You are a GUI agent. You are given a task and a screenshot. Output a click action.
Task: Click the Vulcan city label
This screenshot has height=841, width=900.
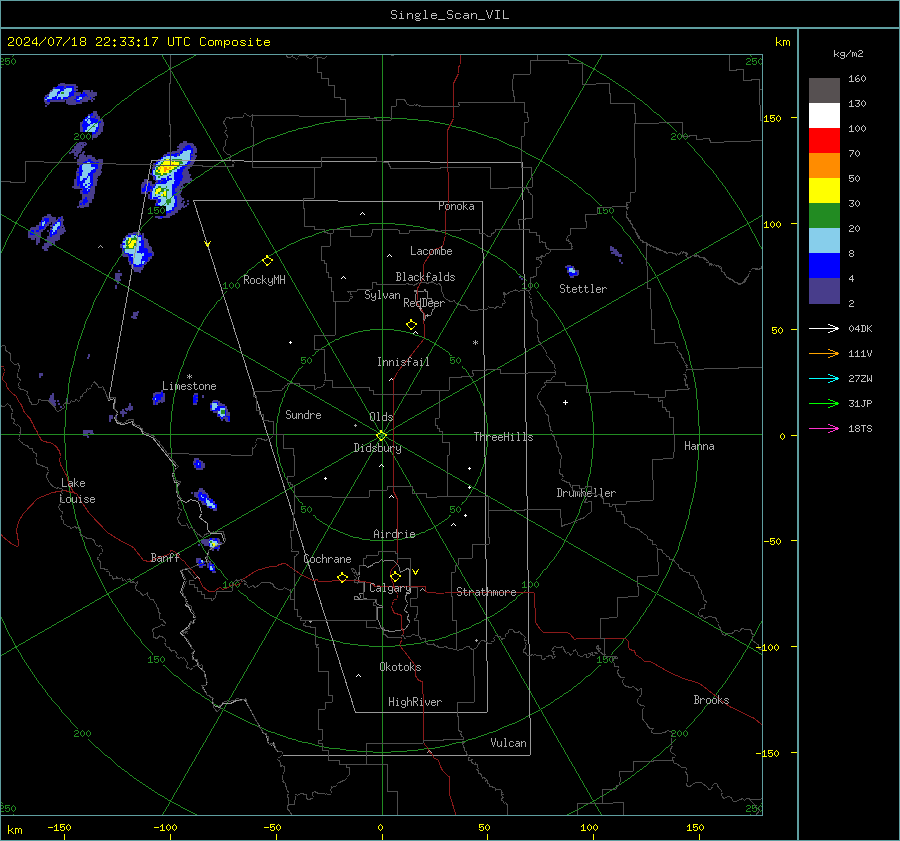click(508, 743)
